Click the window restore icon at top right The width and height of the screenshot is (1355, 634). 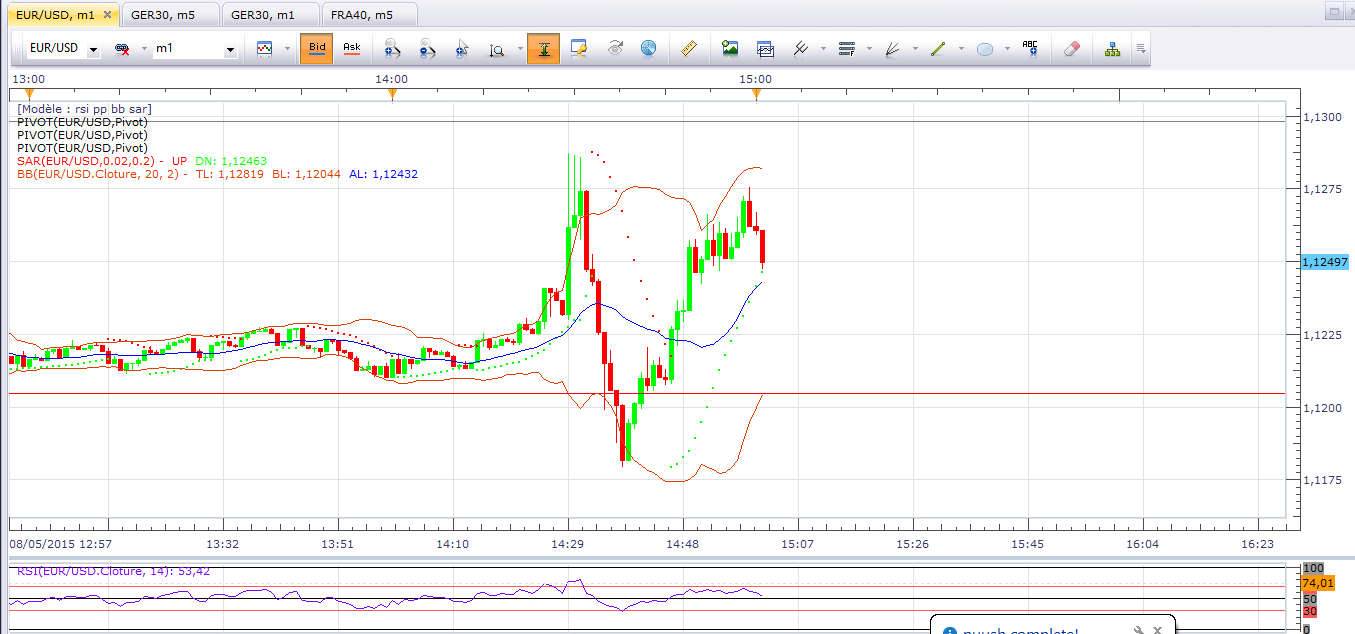tap(1333, 13)
